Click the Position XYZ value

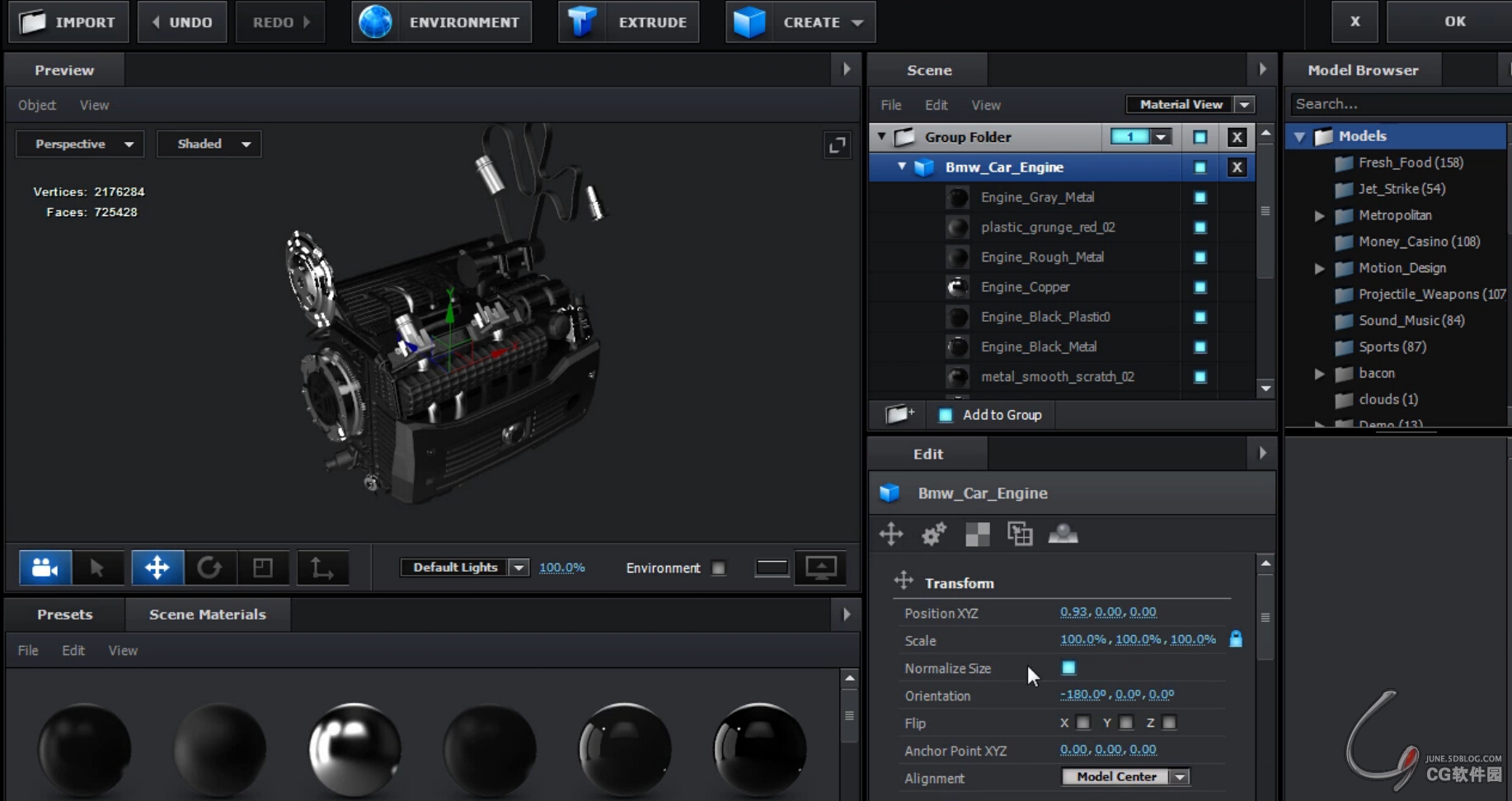1108,612
